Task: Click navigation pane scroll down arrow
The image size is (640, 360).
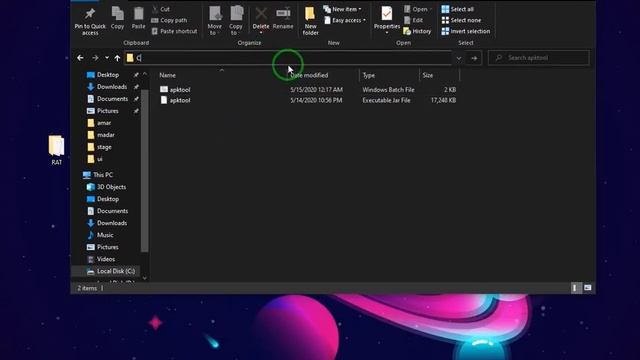Action: tap(144, 278)
